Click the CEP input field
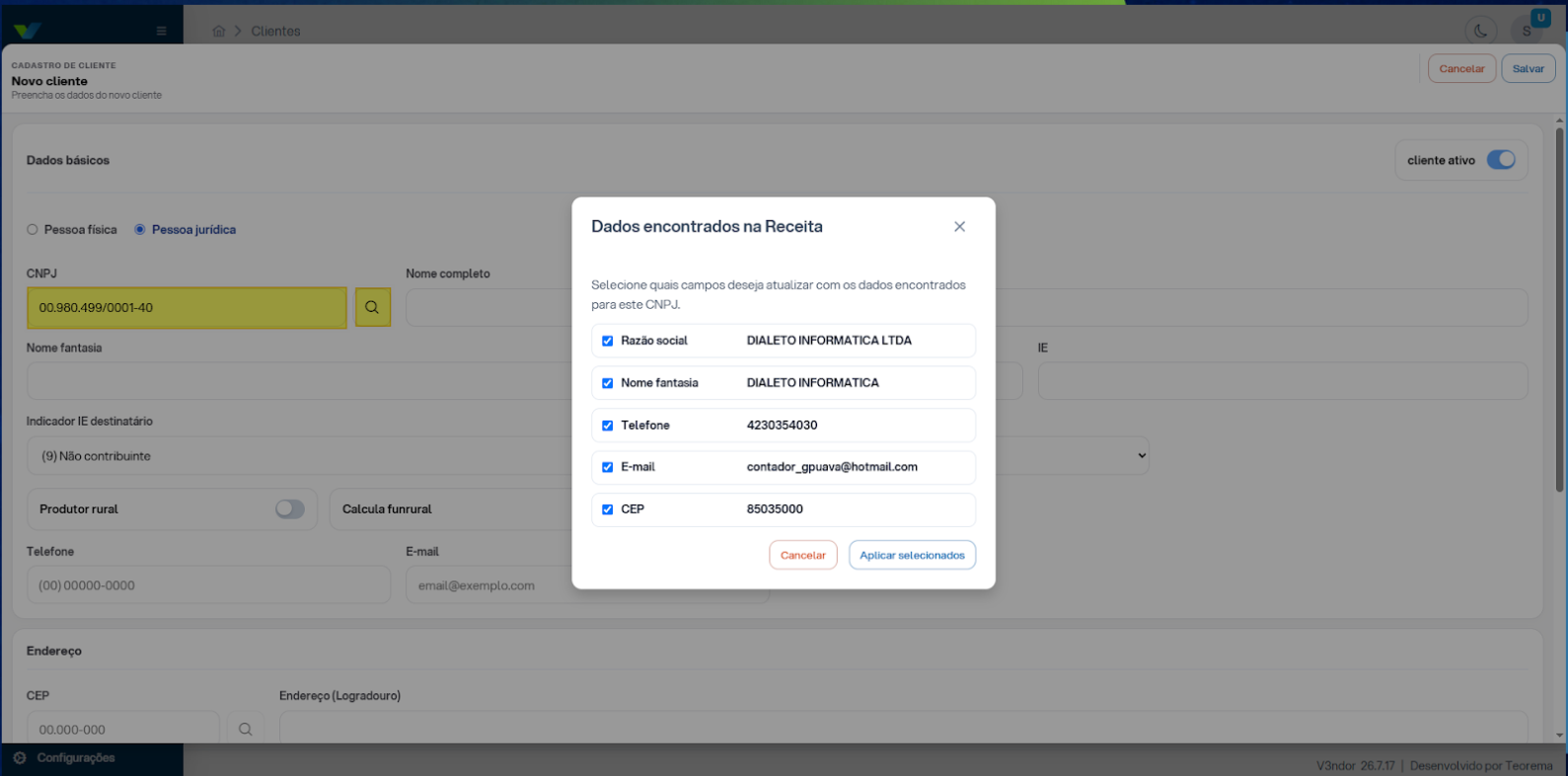Screen dimensions: 1568x776 [x=122, y=729]
